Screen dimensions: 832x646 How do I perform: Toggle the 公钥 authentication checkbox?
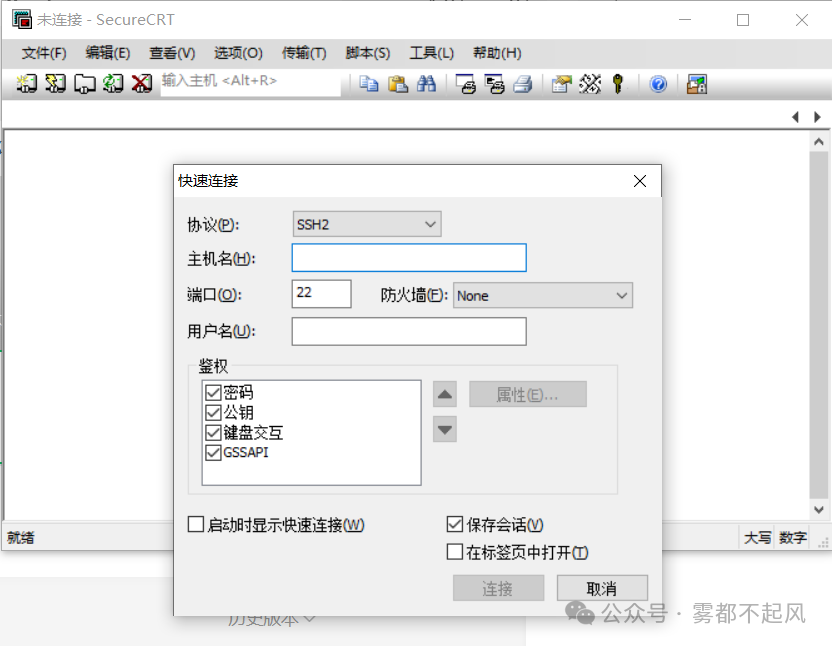click(x=213, y=412)
